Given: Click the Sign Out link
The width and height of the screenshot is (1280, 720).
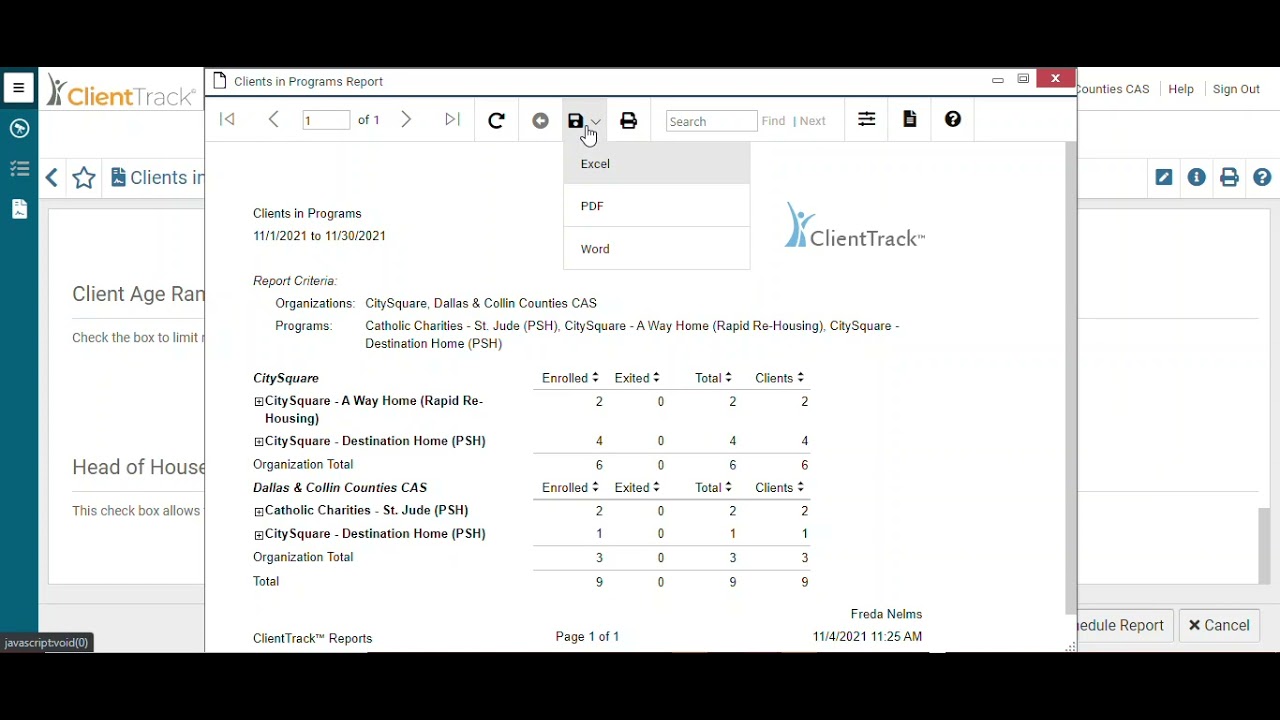Looking at the screenshot, I should click(1236, 88).
